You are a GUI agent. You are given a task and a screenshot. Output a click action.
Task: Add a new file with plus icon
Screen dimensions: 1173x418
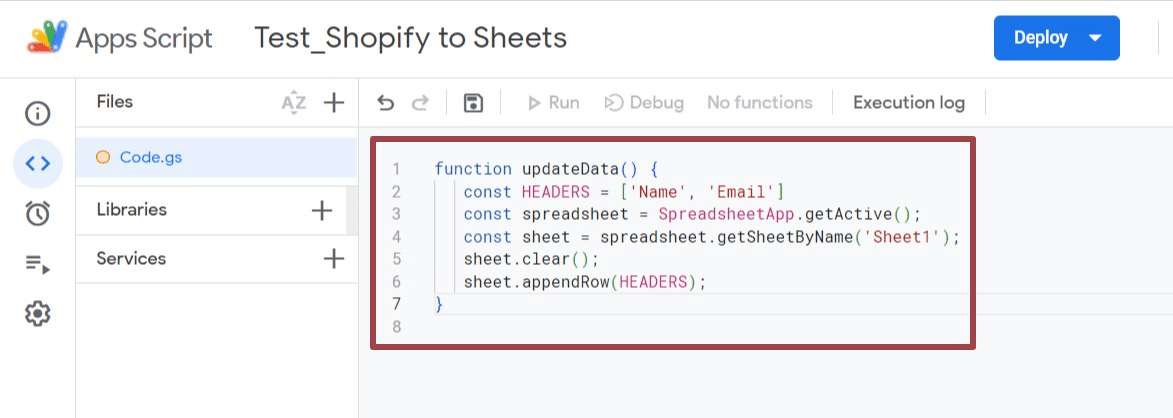pyautogui.click(x=334, y=102)
